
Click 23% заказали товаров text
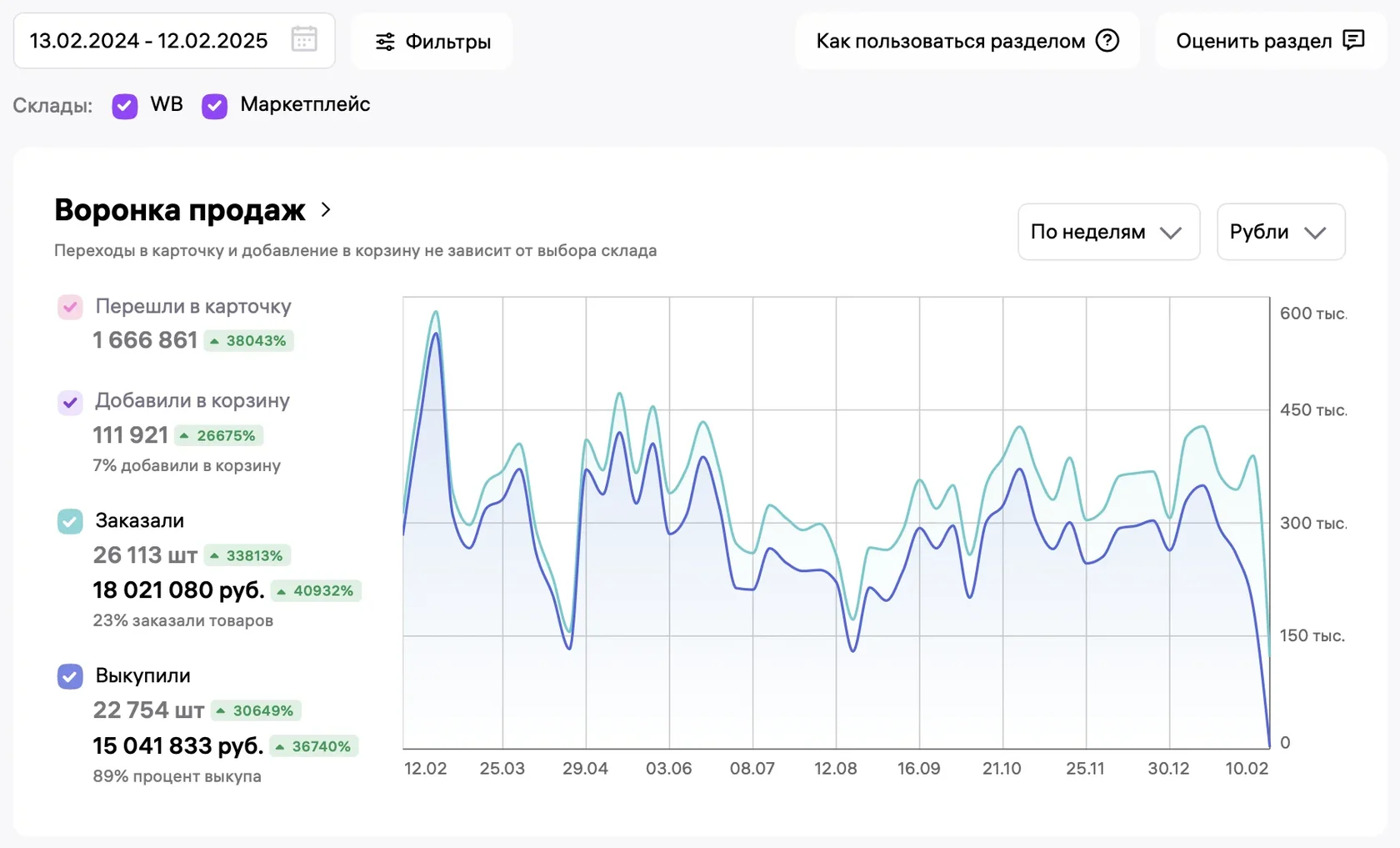[x=182, y=620]
